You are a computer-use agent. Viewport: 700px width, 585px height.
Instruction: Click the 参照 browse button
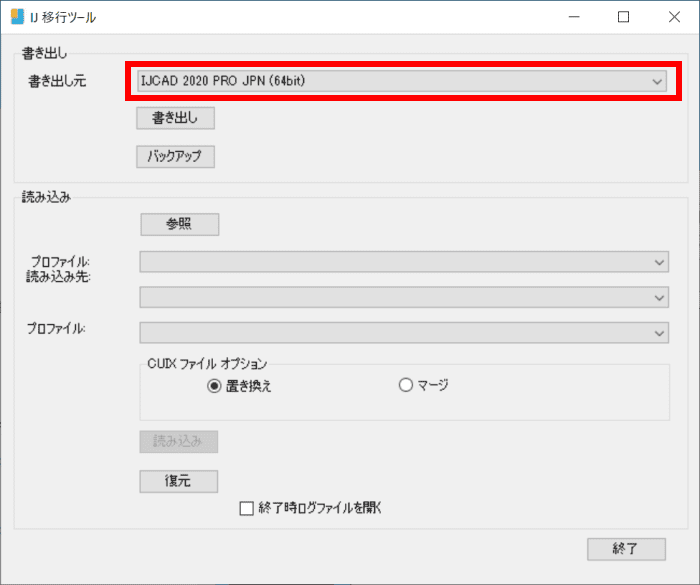(x=179, y=224)
